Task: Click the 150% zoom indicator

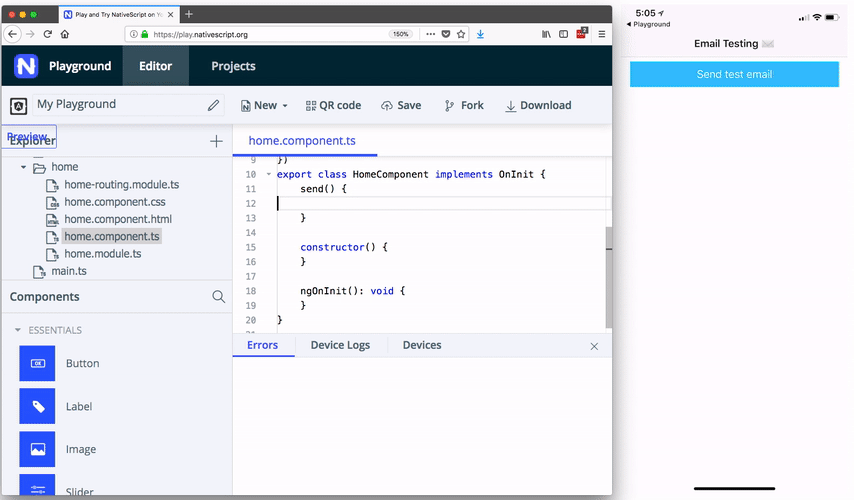Action: coord(401,34)
